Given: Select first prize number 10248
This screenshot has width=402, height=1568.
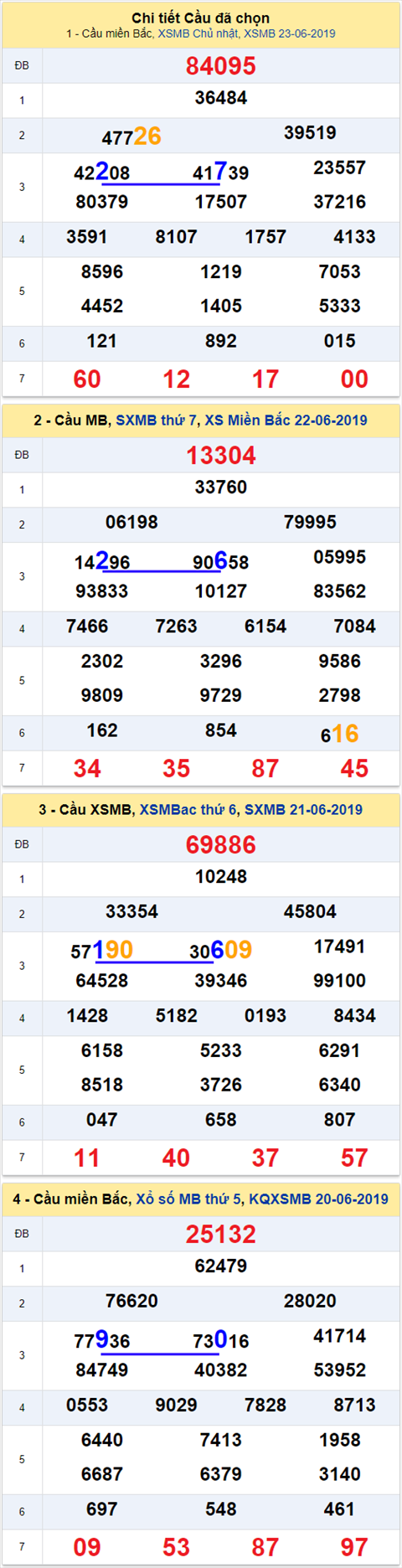Looking at the screenshot, I should point(221,877).
